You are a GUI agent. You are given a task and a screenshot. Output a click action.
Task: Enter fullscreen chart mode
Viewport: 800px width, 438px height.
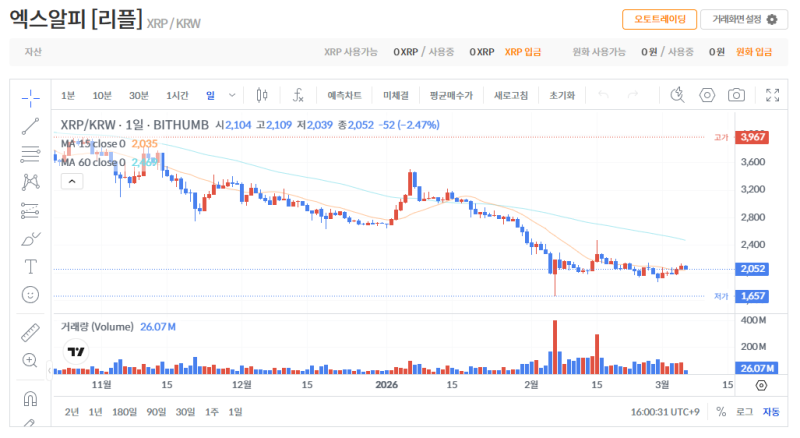point(772,95)
